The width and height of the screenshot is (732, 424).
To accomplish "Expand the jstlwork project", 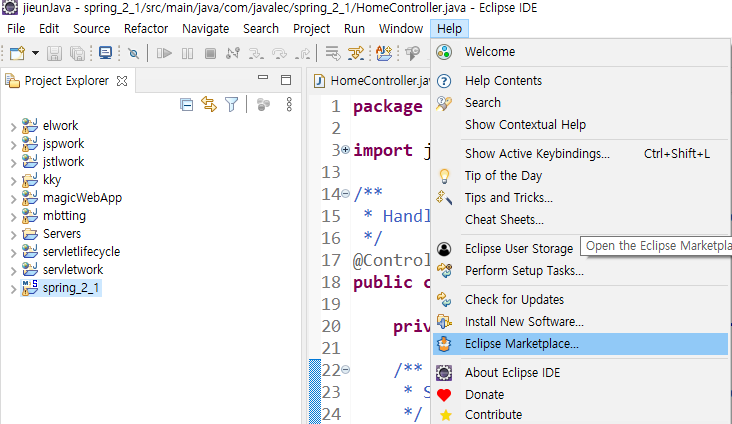I will coord(13,163).
